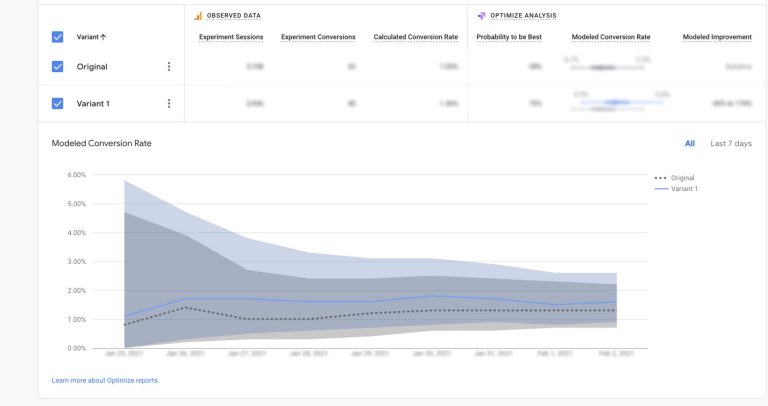Open Learn more about Optimize reports link
Image resolution: width=768 pixels, height=406 pixels.
(x=105, y=381)
